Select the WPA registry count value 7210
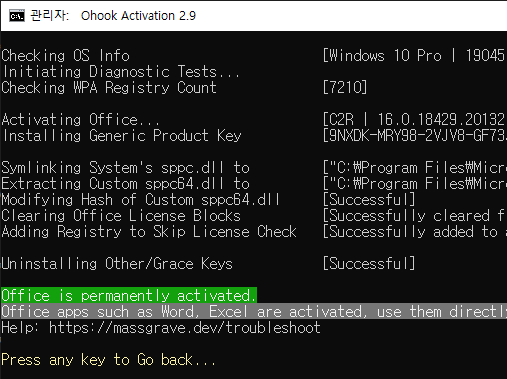Image resolution: width=507 pixels, height=379 pixels. coord(345,87)
